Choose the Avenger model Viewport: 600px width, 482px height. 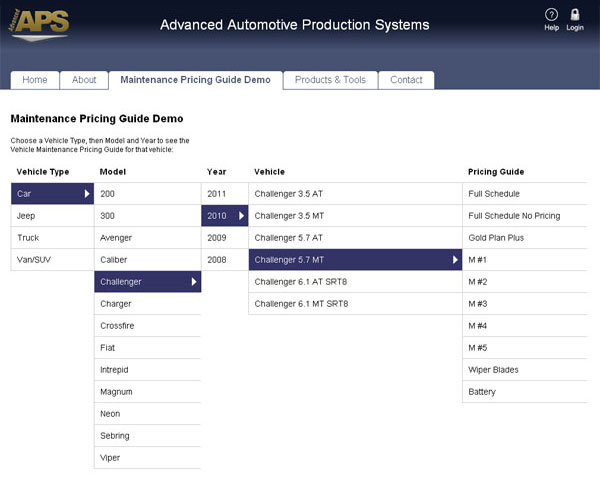pos(148,238)
